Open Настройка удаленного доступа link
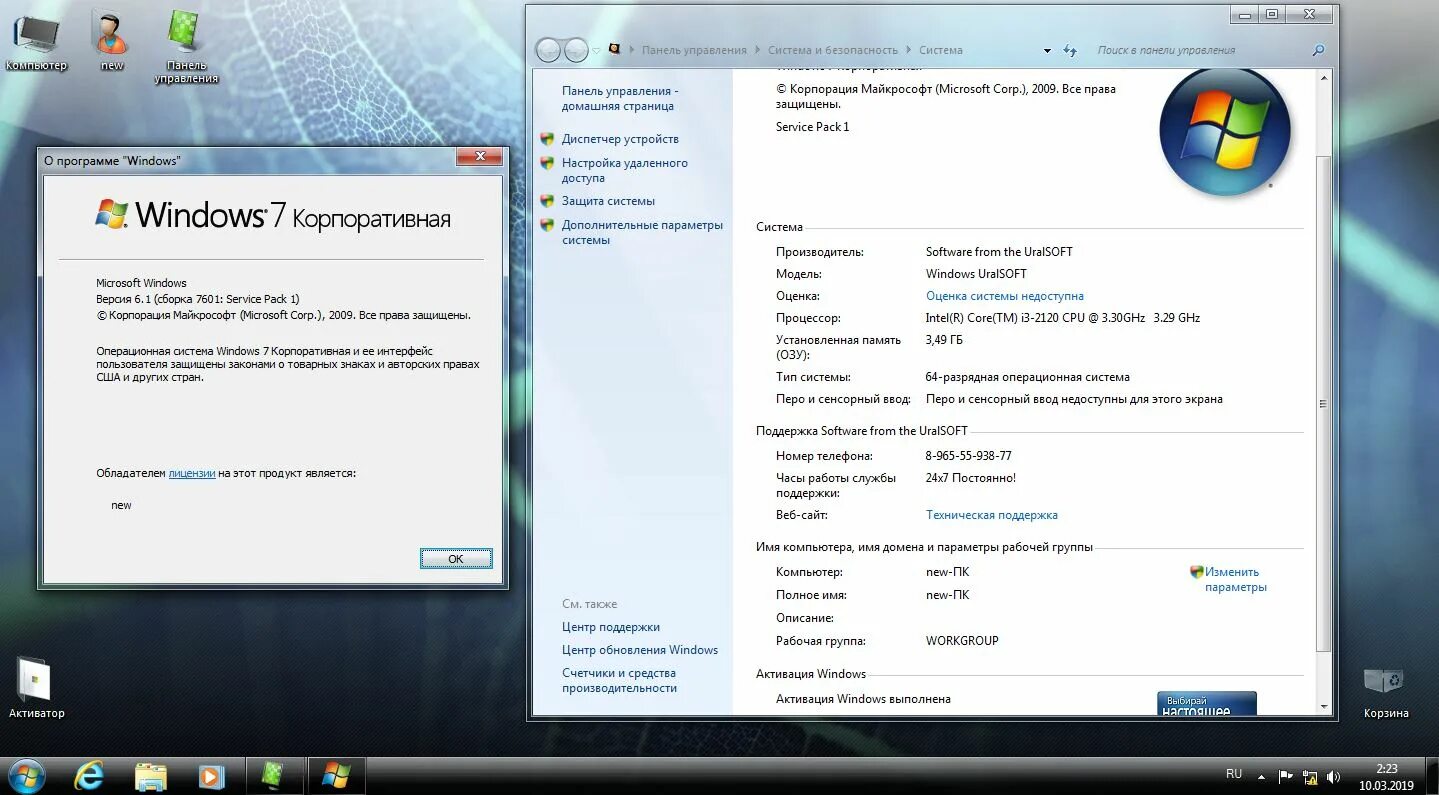This screenshot has height=795, width=1439. pyautogui.click(x=624, y=170)
